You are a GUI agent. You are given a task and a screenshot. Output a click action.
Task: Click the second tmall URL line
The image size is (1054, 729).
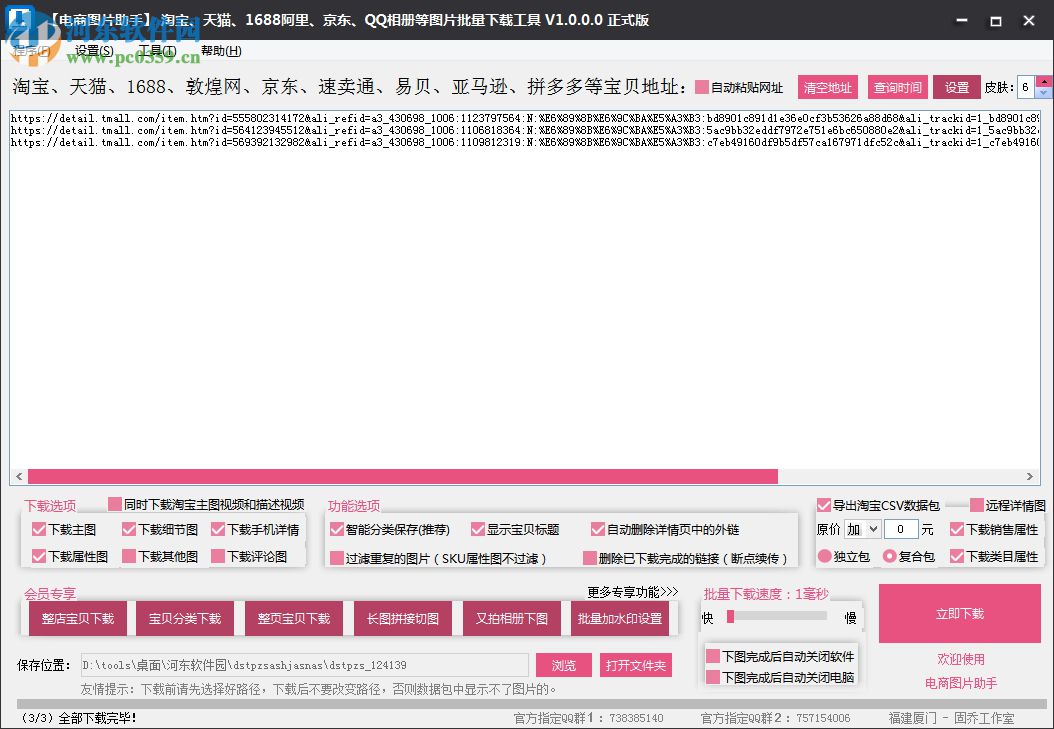[x=525, y=130]
